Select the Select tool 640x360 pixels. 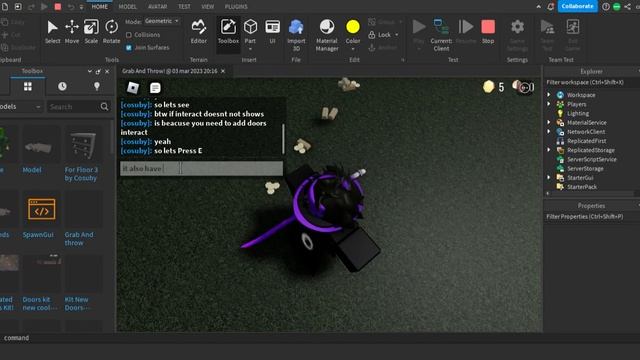point(52,31)
